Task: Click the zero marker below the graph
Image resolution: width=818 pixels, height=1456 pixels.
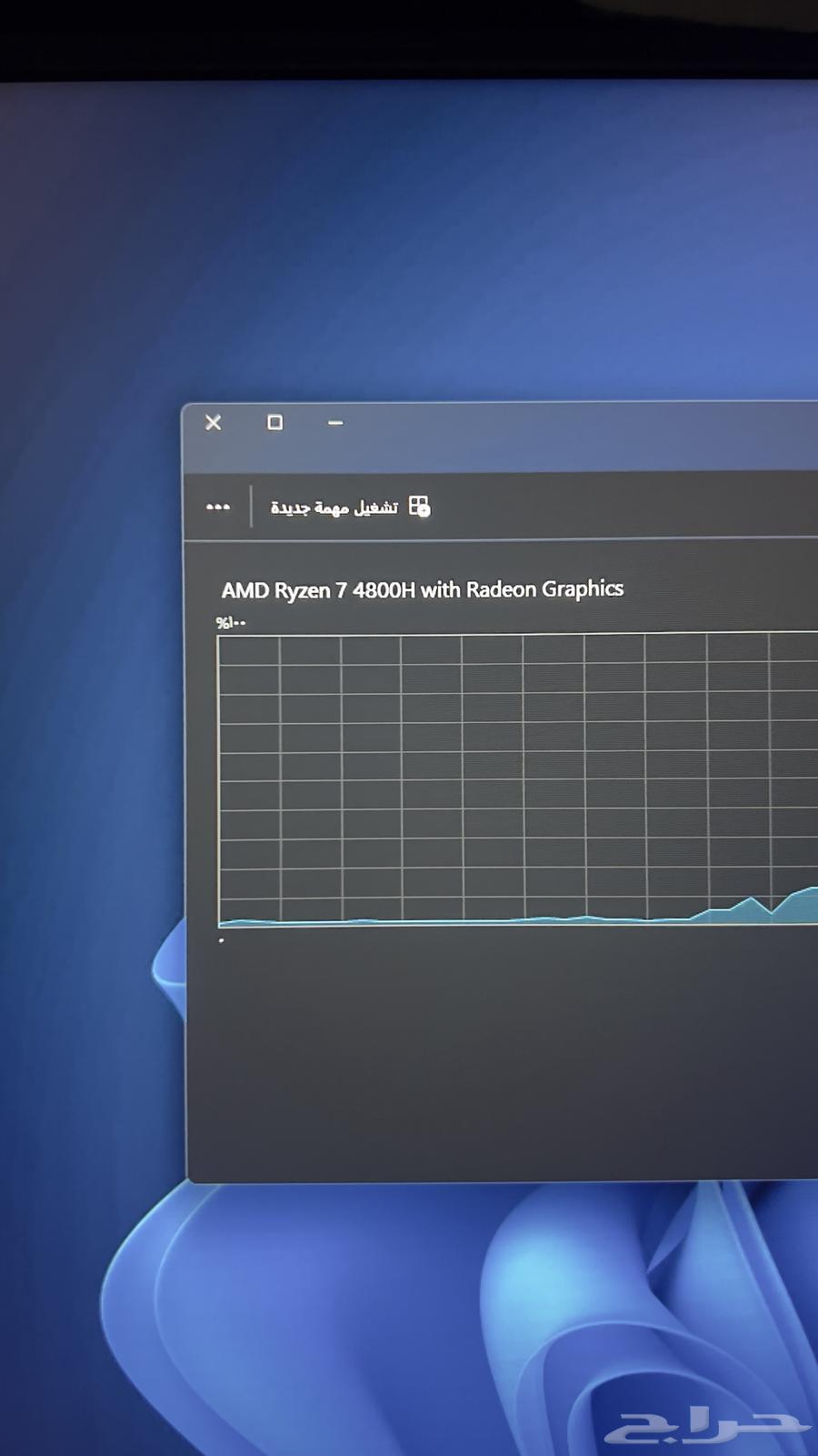Action: pyautogui.click(x=222, y=940)
